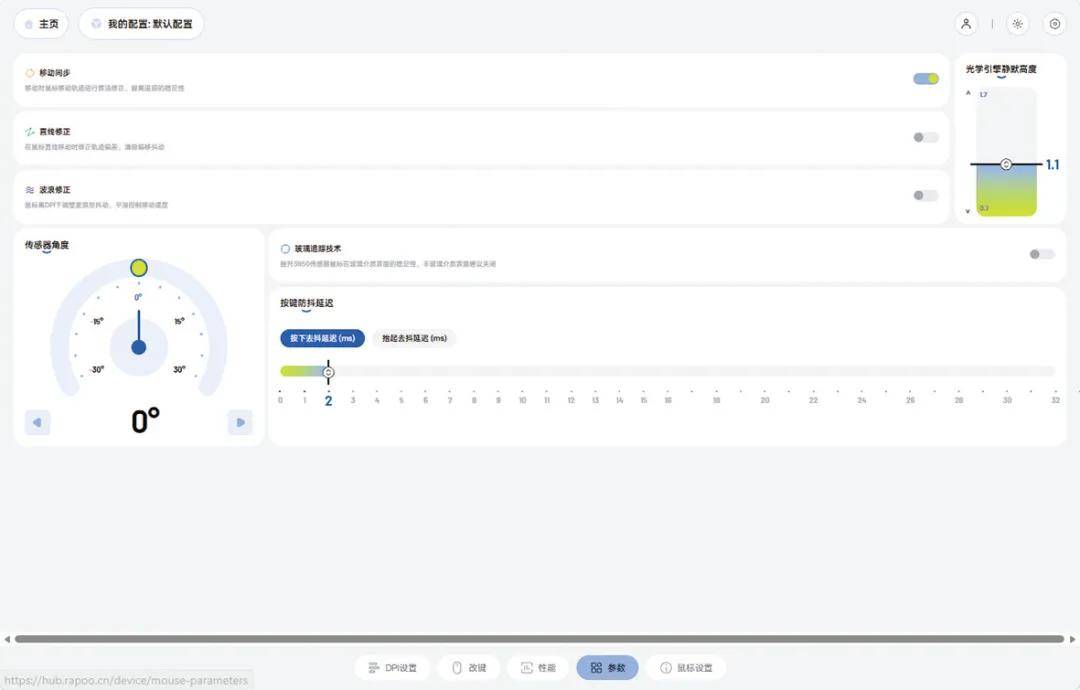This screenshot has height=690, width=1080.
Task: Click tick value 16 on debounce scale
Action: 668,400
